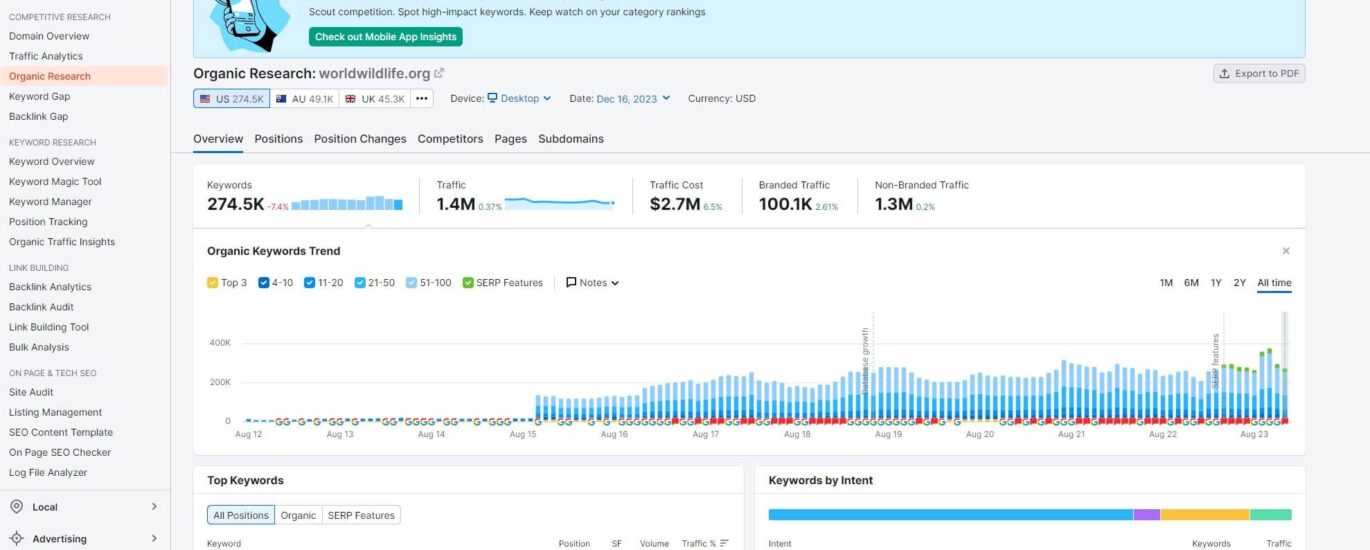Click Check out Mobile App Insights button

(x=386, y=37)
